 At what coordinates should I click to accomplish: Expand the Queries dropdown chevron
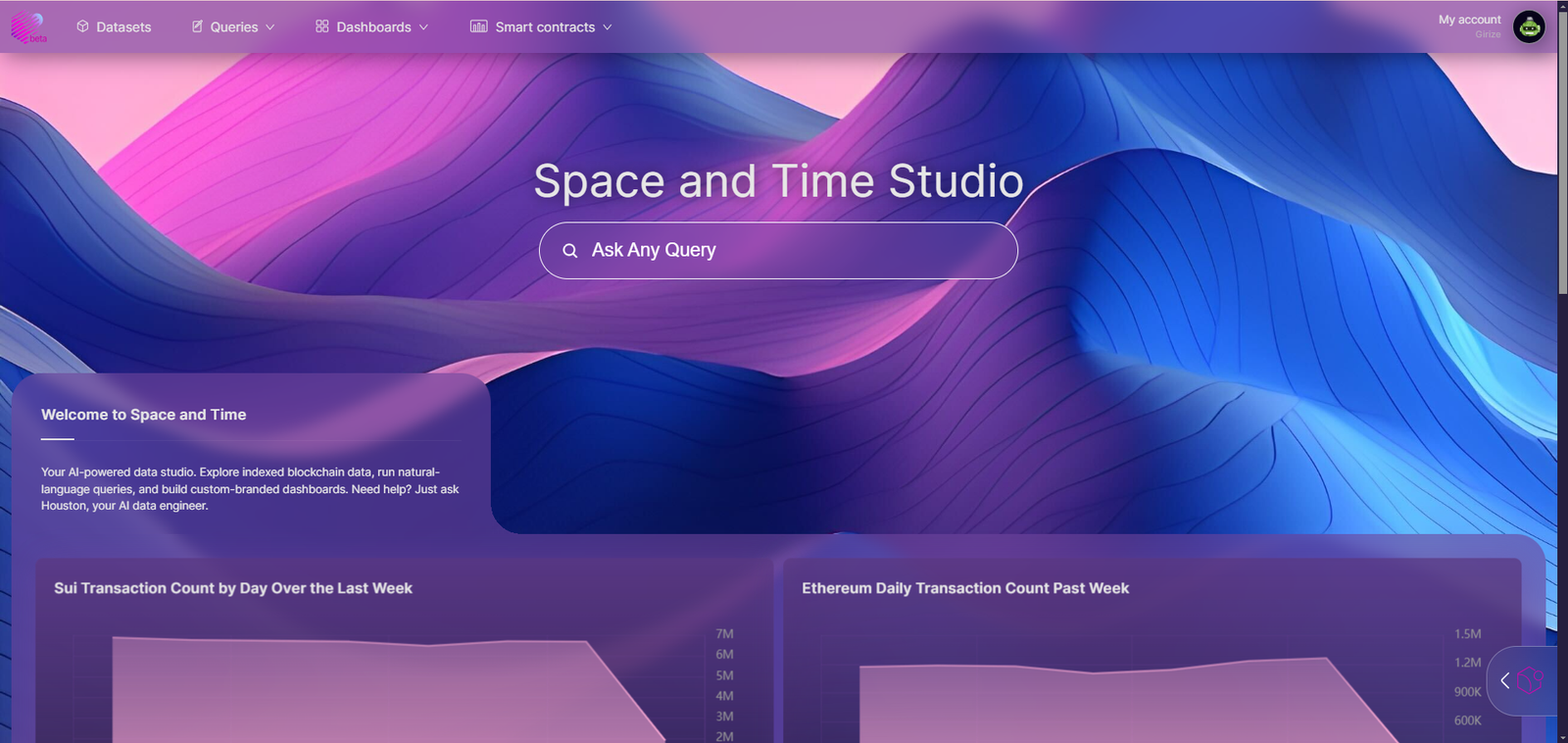point(270,27)
